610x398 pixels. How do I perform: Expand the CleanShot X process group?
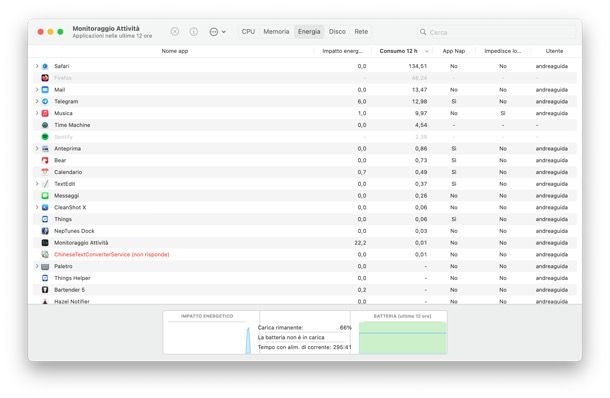37,207
